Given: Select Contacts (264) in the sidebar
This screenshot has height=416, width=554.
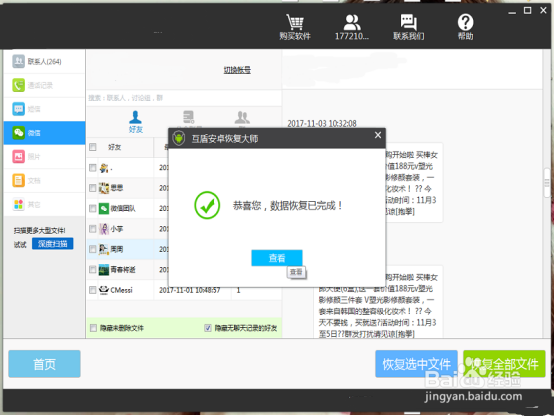Looking at the screenshot, I should pos(45,61).
